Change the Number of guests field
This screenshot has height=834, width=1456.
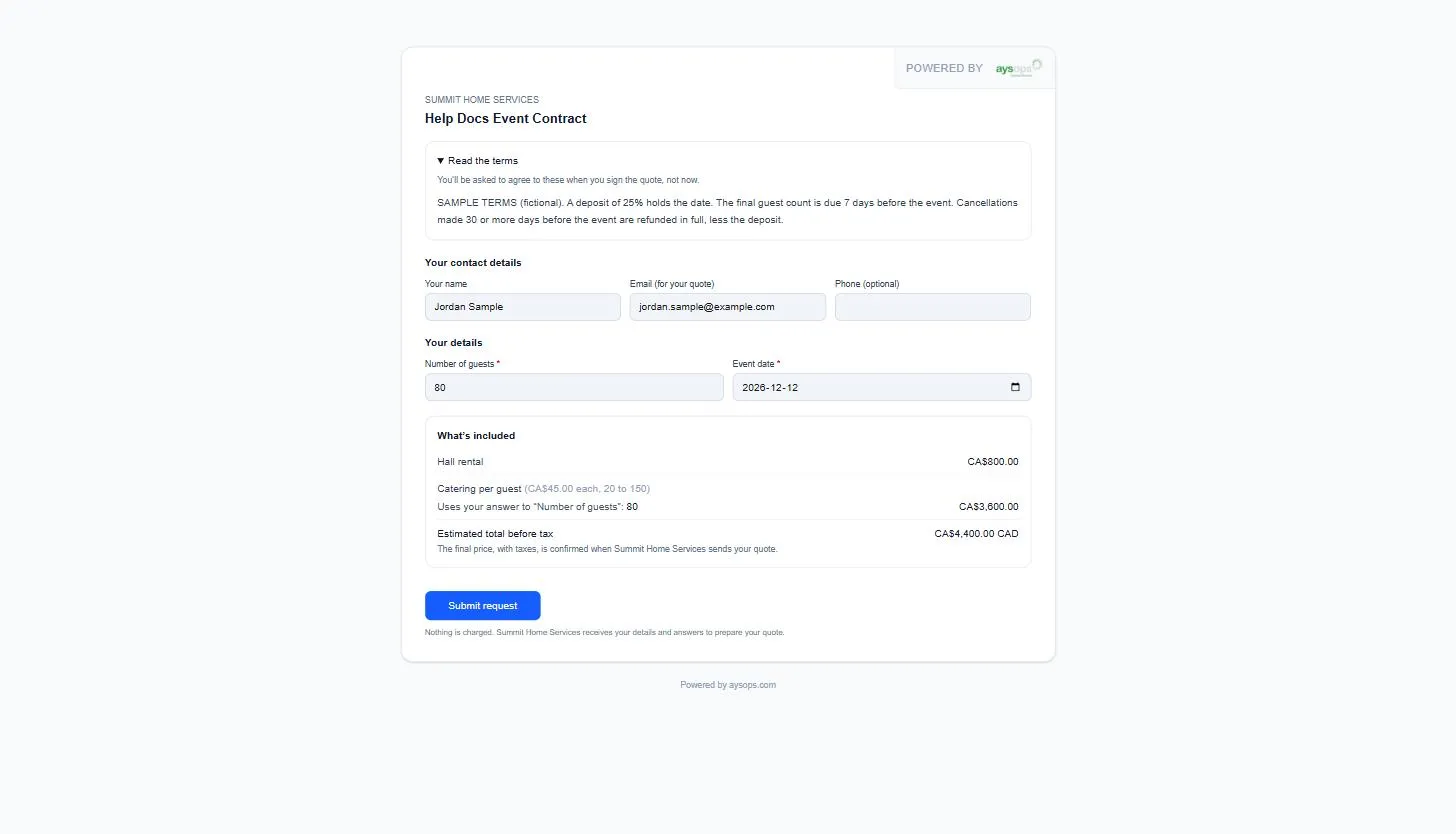(x=574, y=387)
